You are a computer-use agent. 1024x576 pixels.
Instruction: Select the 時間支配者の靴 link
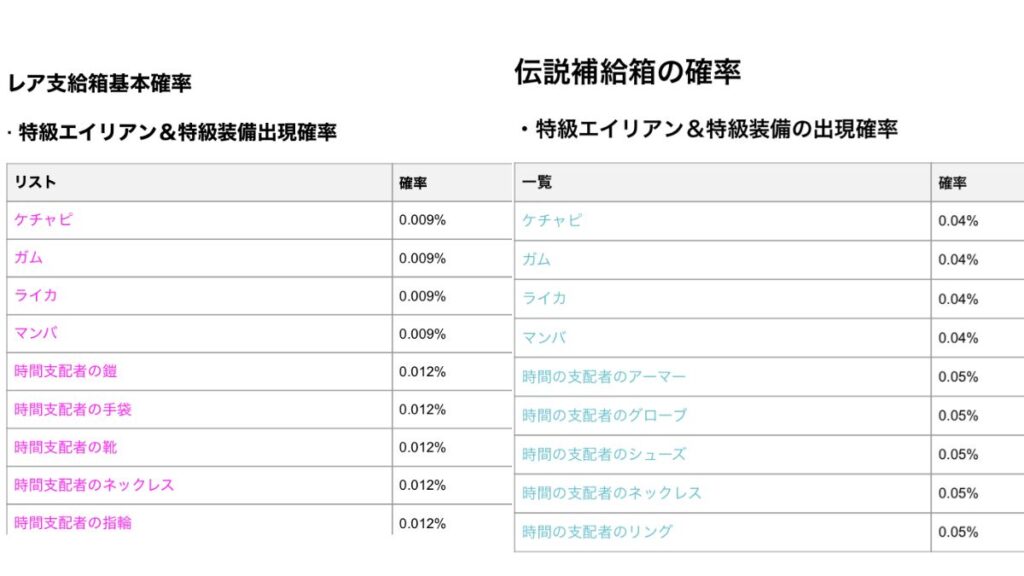coord(65,447)
